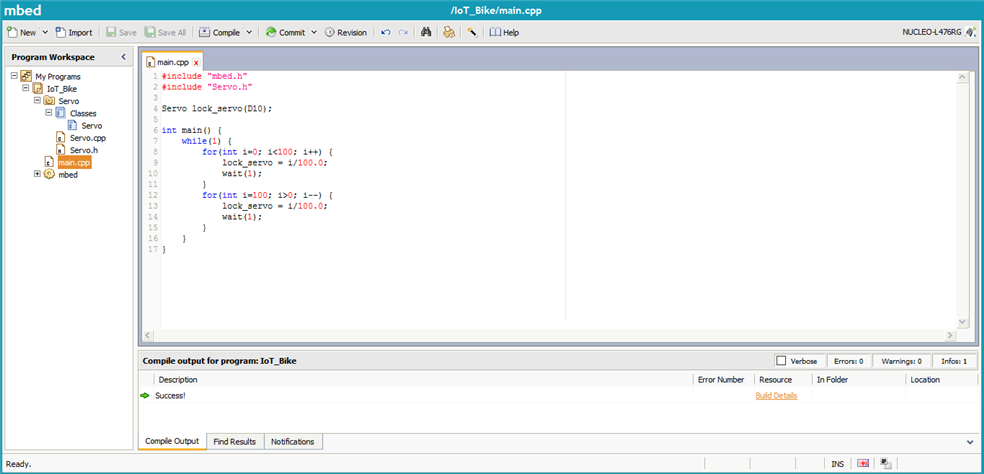This screenshot has height=474, width=984.
Task: Enable the Verbose checkbox
Action: [x=782, y=361]
